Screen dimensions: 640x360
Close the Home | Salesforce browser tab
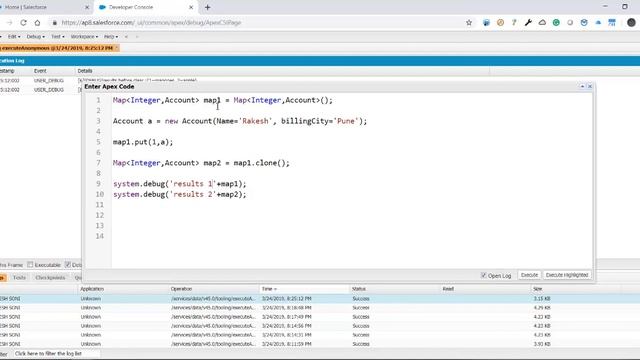click(x=87, y=7)
